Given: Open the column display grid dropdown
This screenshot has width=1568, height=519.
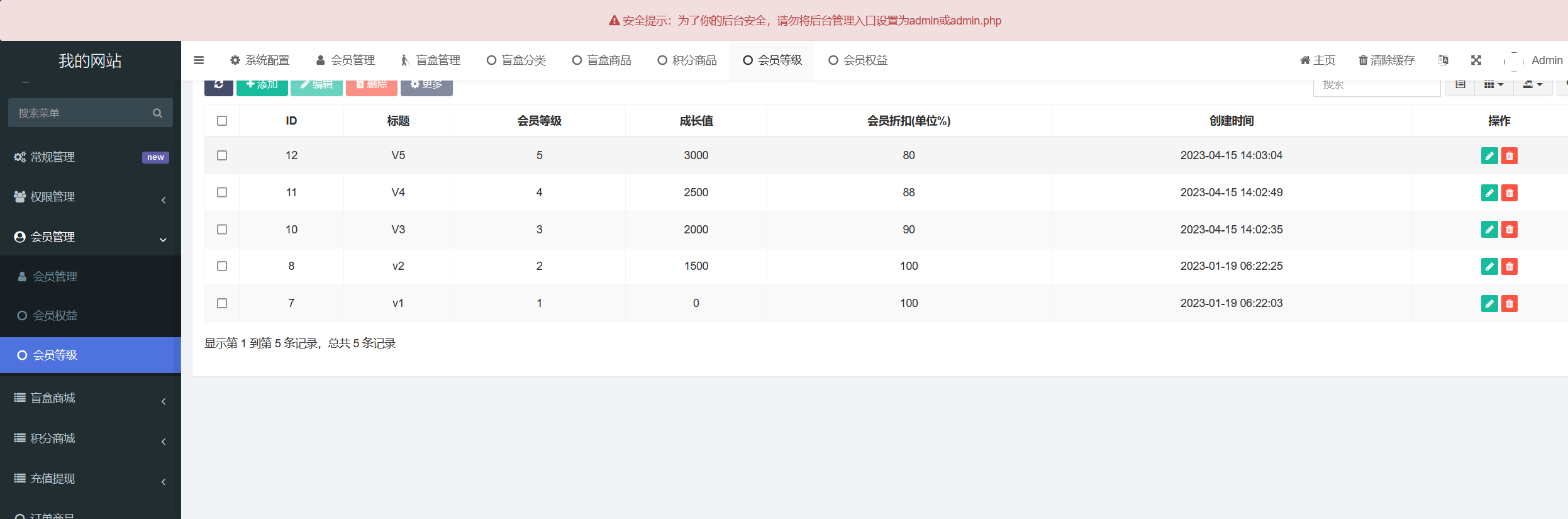Looking at the screenshot, I should tap(1493, 86).
